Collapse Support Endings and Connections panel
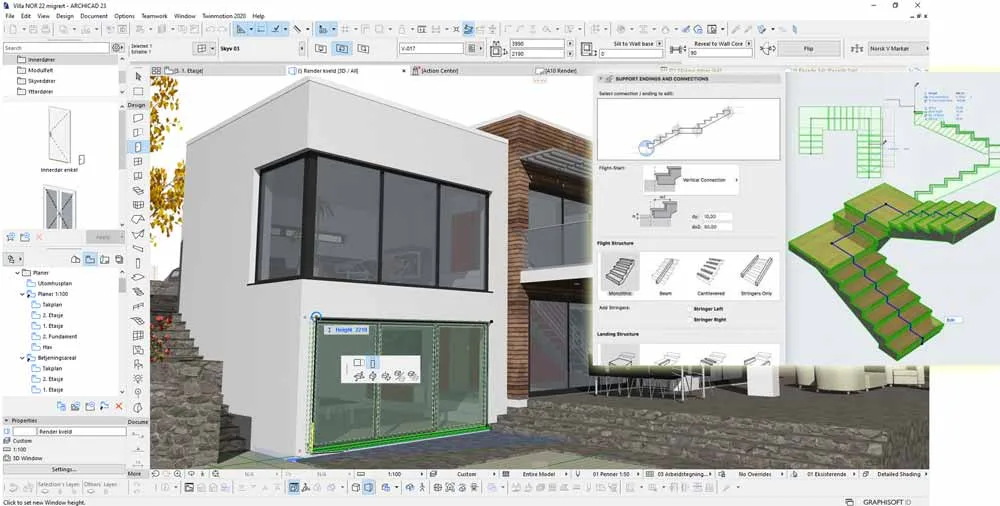This screenshot has height=506, width=1000. click(600, 78)
